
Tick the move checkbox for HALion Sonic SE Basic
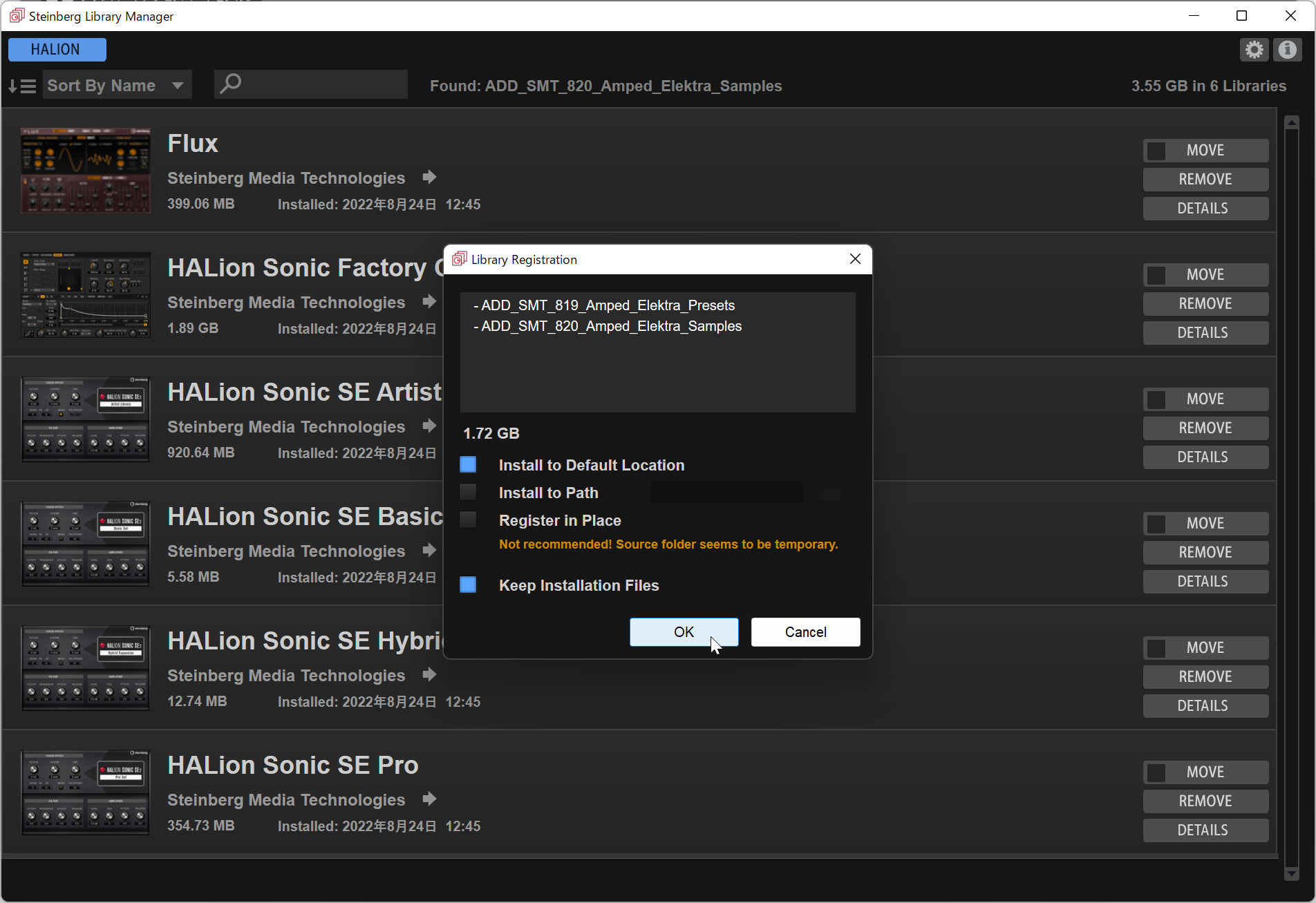(x=1156, y=524)
